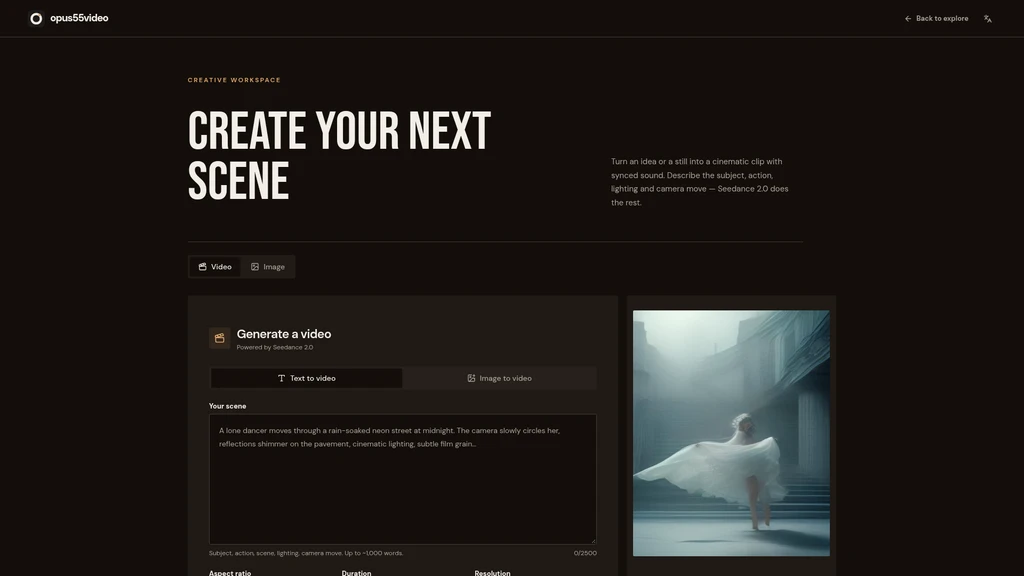The image size is (1024, 576).
Task: Click the Your scene label
Action: tap(227, 406)
